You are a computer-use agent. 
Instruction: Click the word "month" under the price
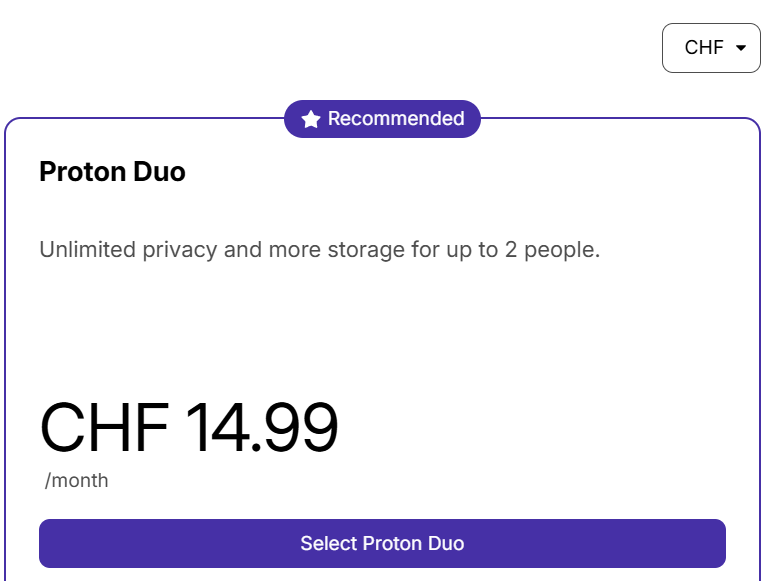80,481
